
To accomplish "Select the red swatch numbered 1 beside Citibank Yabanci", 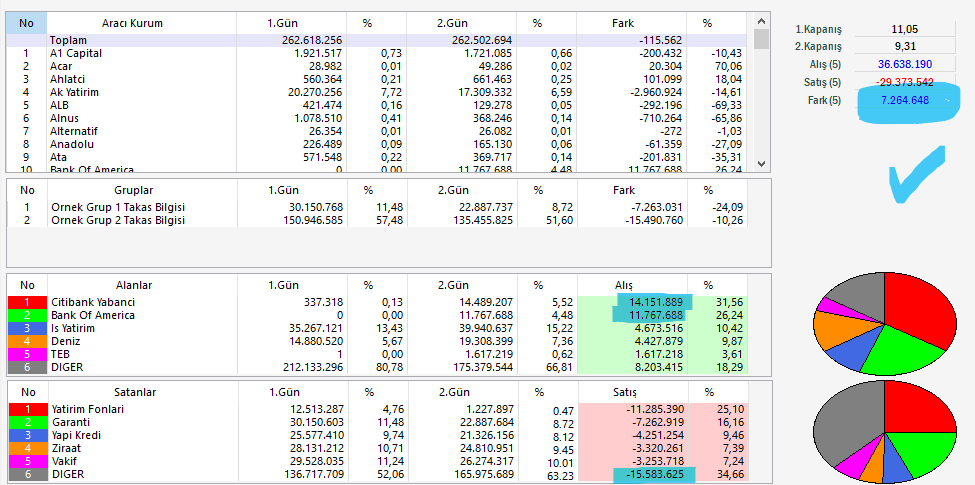I will click(27, 302).
